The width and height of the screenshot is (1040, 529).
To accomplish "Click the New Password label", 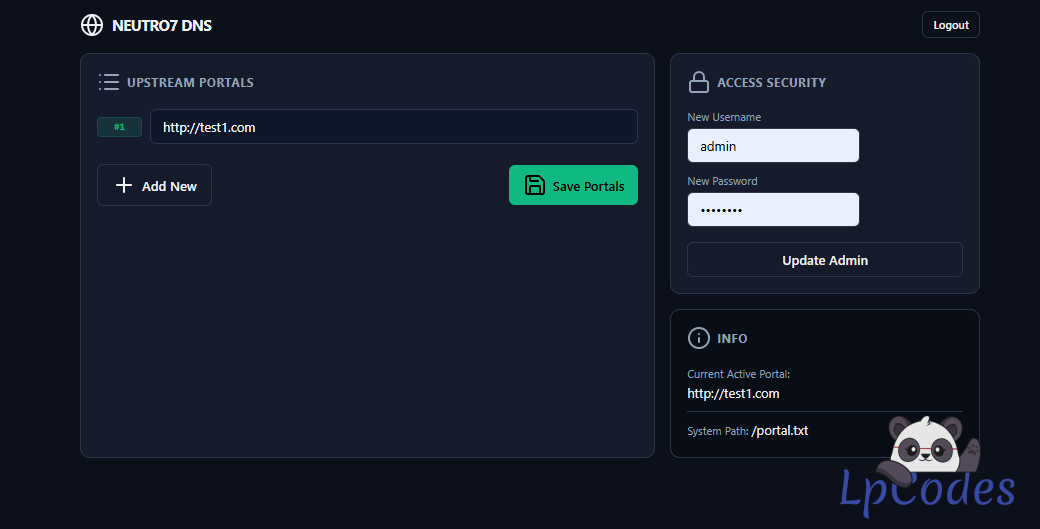I will point(722,181).
